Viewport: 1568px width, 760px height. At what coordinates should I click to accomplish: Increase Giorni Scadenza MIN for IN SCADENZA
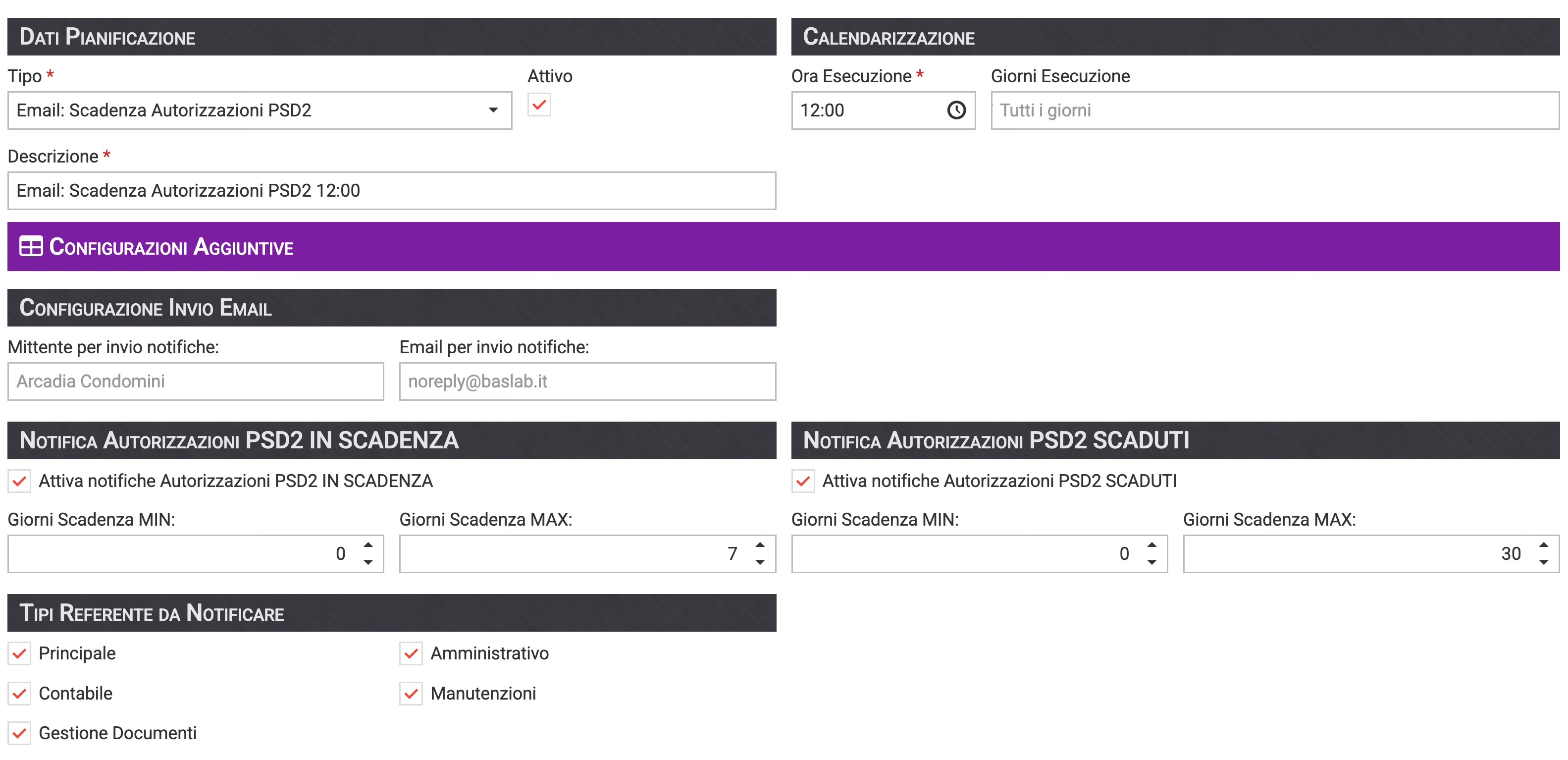[367, 545]
